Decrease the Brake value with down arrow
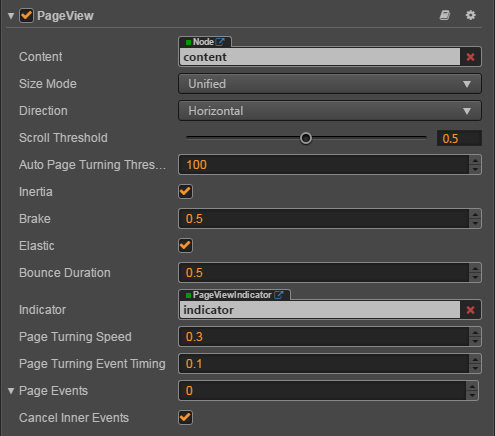 (475, 223)
